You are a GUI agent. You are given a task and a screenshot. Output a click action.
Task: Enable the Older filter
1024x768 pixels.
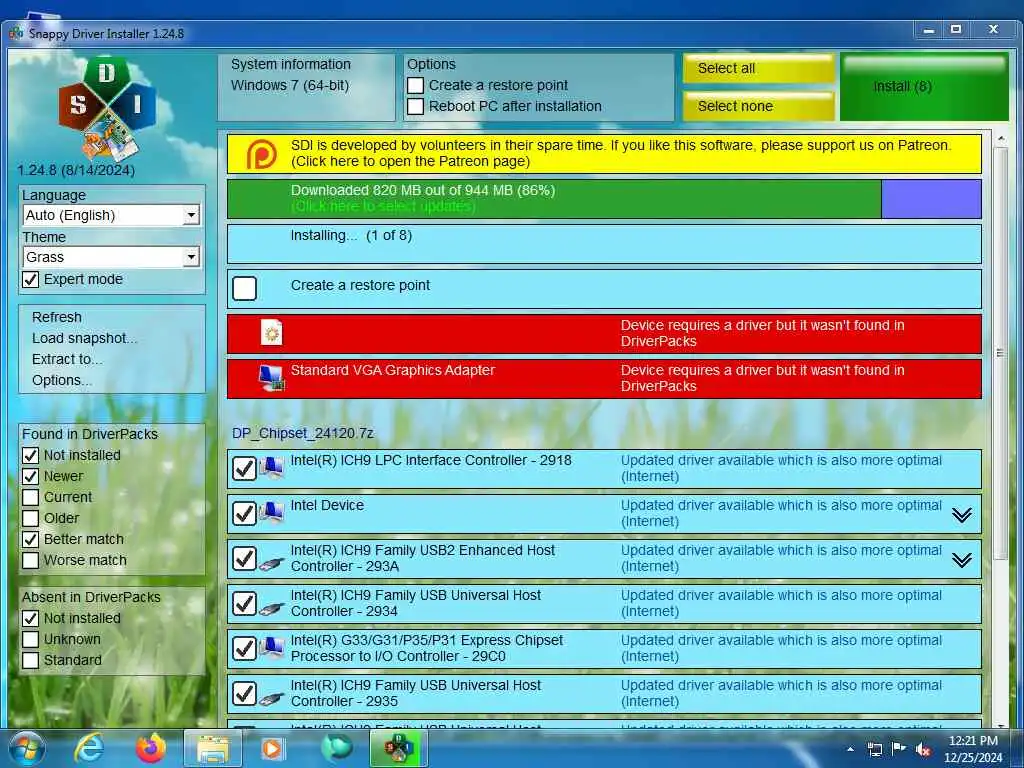click(x=31, y=518)
